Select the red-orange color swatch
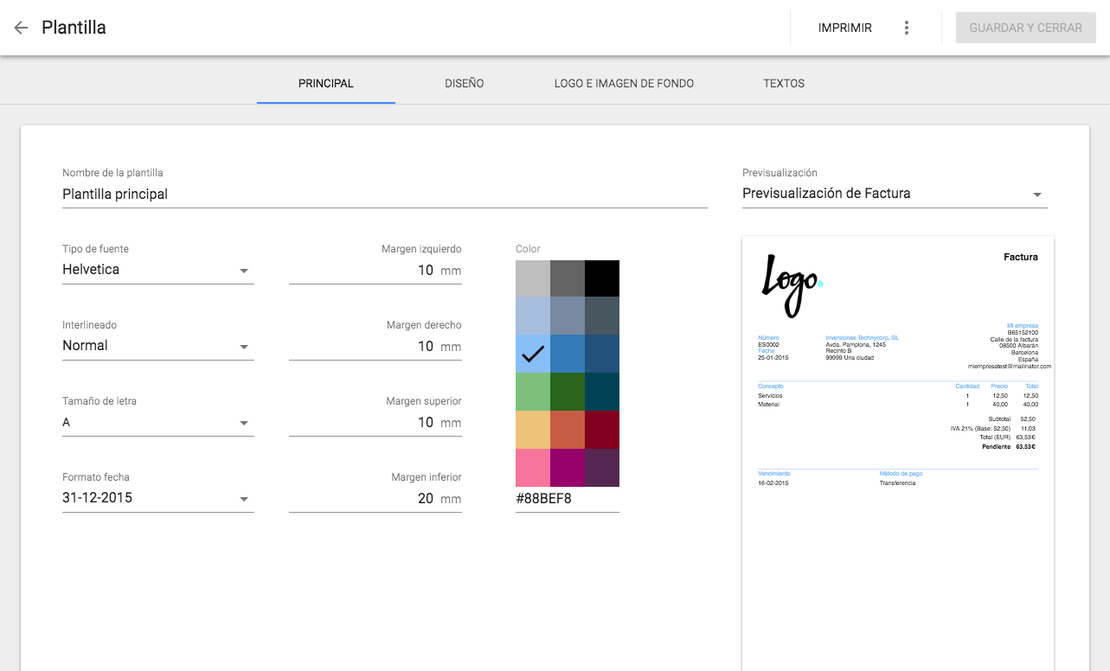 (567, 430)
